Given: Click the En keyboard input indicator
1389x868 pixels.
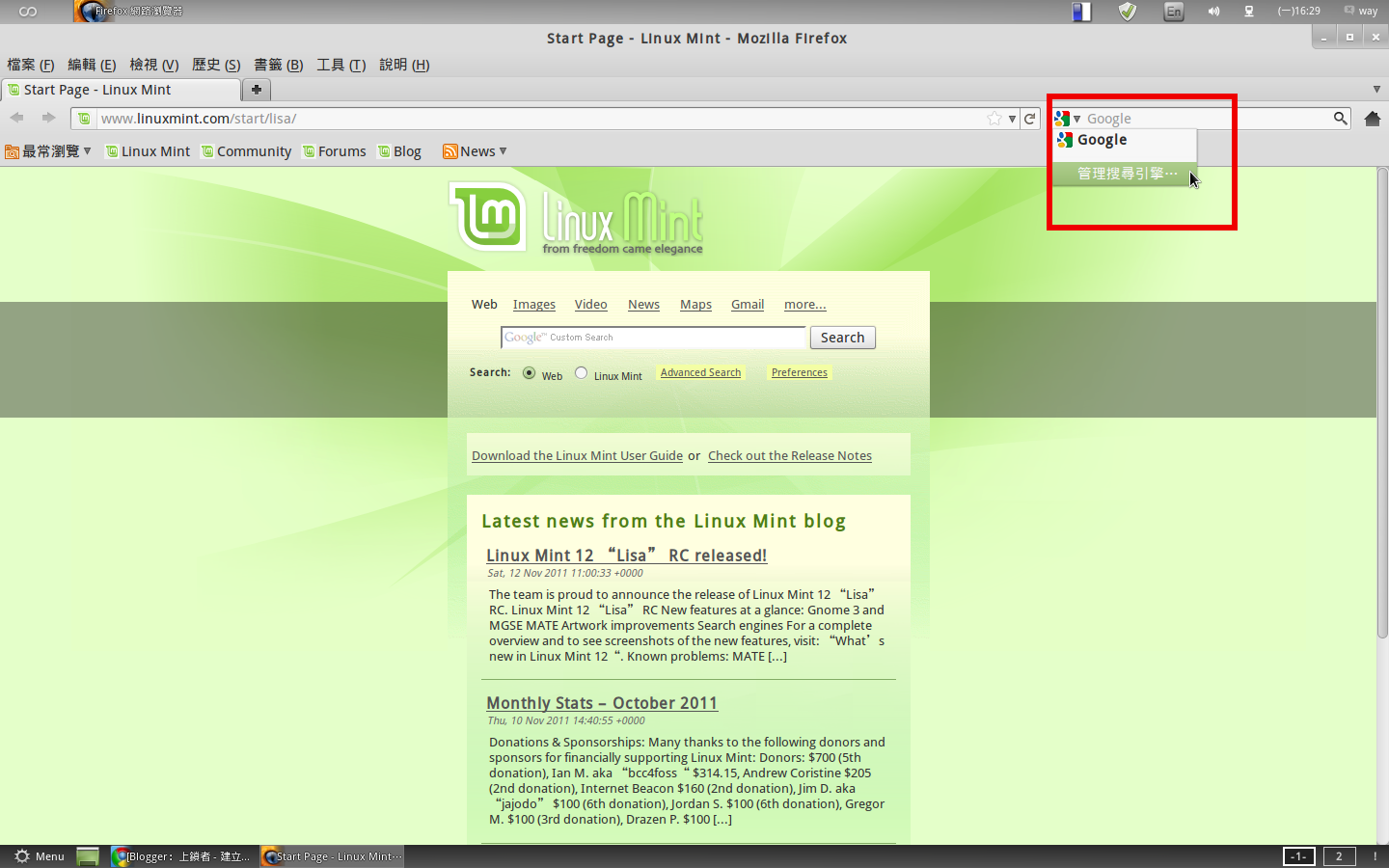Looking at the screenshot, I should (1173, 12).
